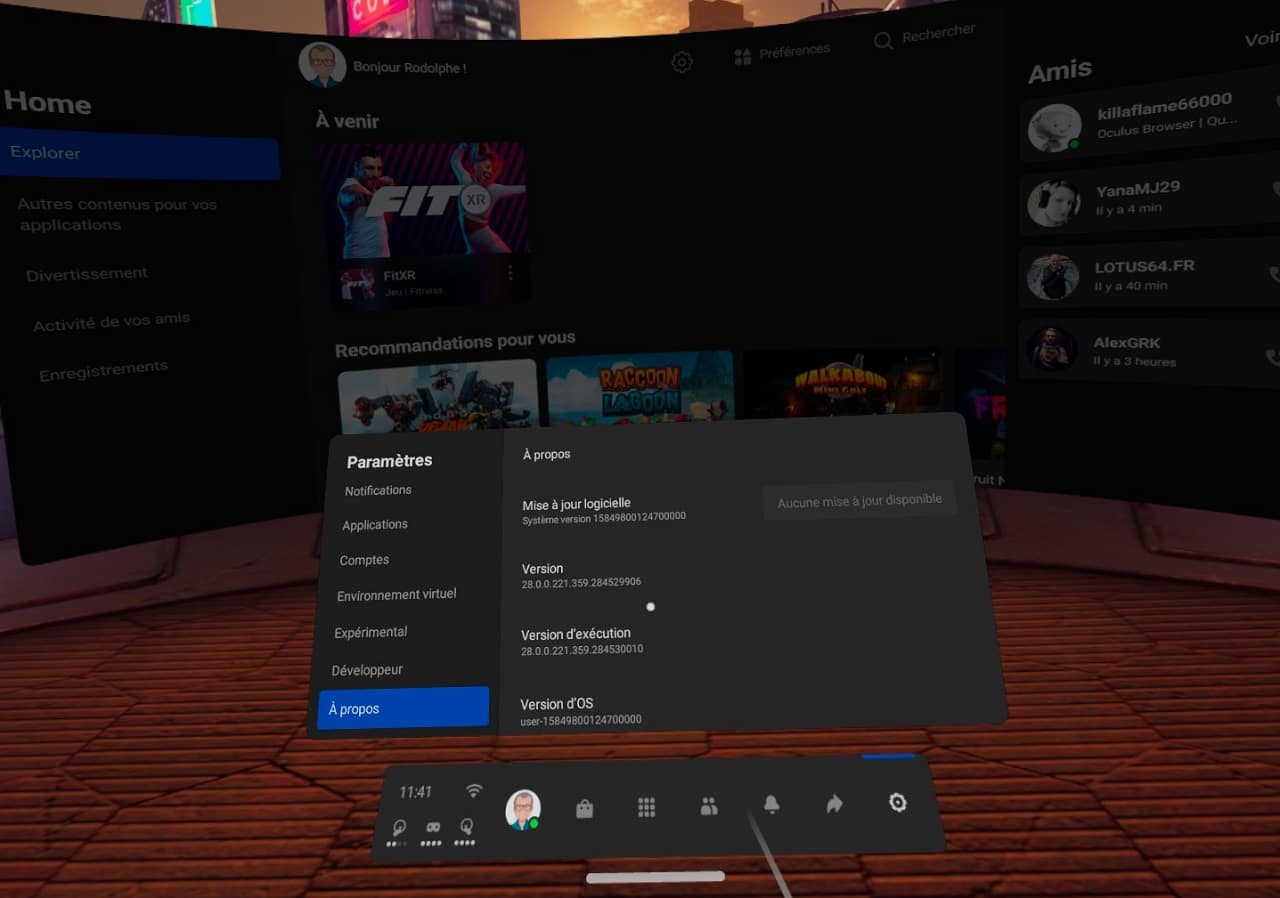
Task: Click the dock handle bar below dock
Action: [x=655, y=877]
